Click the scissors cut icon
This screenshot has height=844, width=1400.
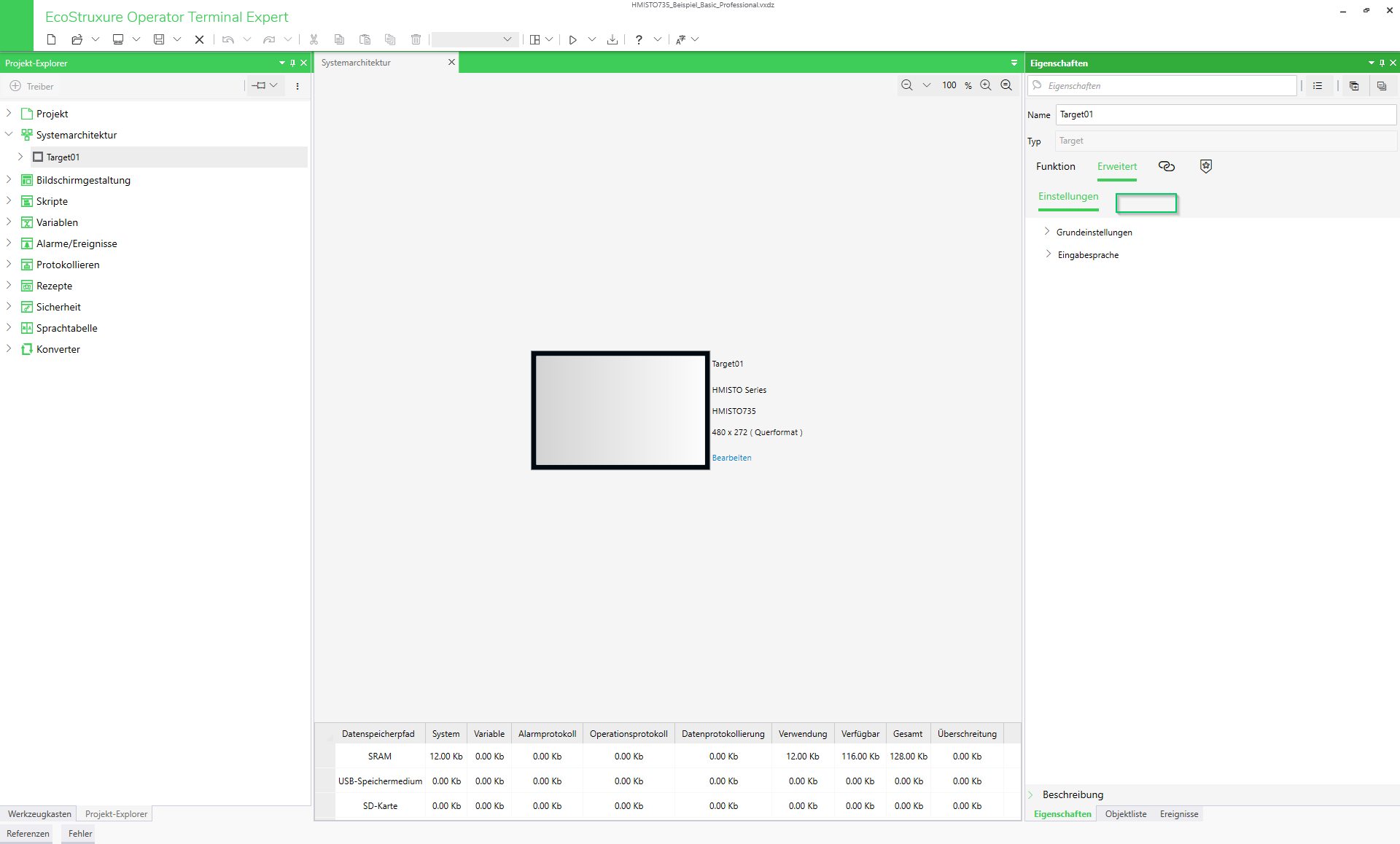pos(314,39)
